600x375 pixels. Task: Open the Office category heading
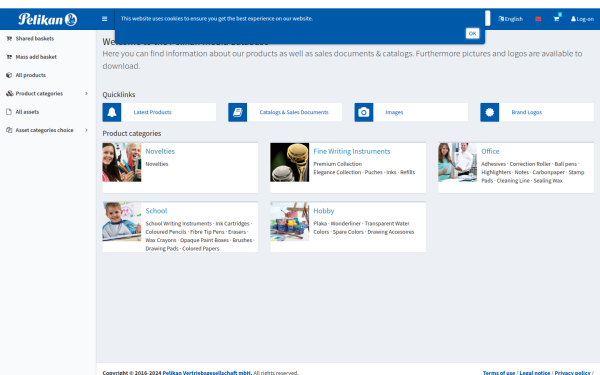coord(490,152)
